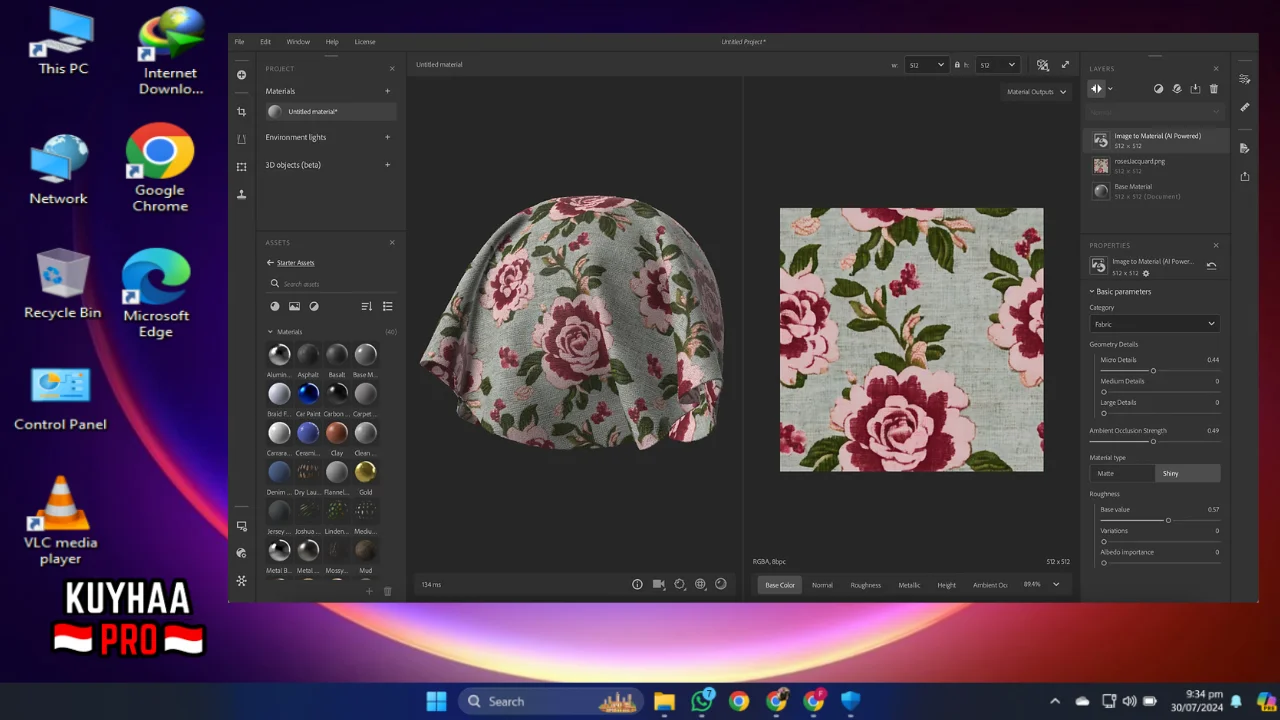Viewport: 1280px width, 720px height.
Task: Adjust the Ambient Occlusion Strength slider
Action: [x=1153, y=441]
